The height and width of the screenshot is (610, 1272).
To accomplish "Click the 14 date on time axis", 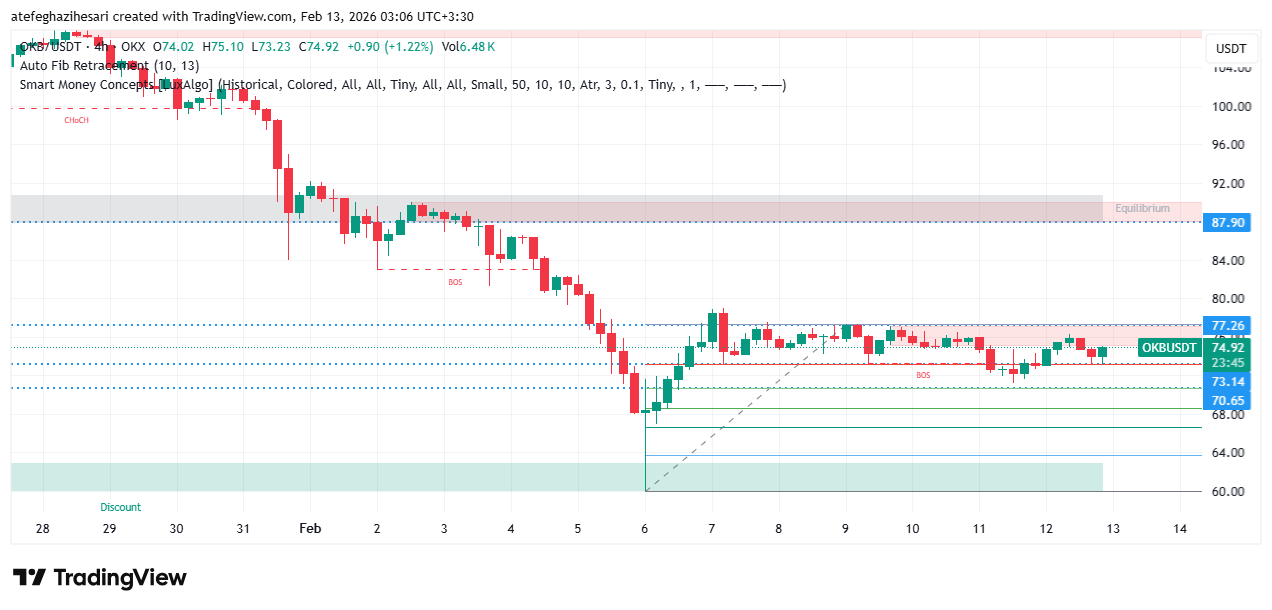I will [x=1180, y=528].
